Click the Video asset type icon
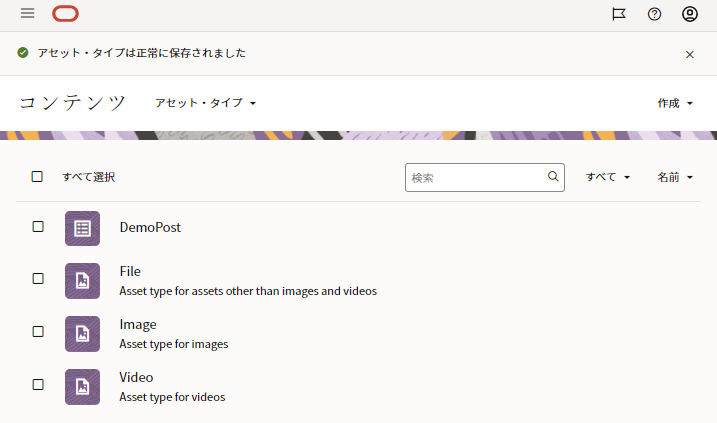 click(82, 387)
